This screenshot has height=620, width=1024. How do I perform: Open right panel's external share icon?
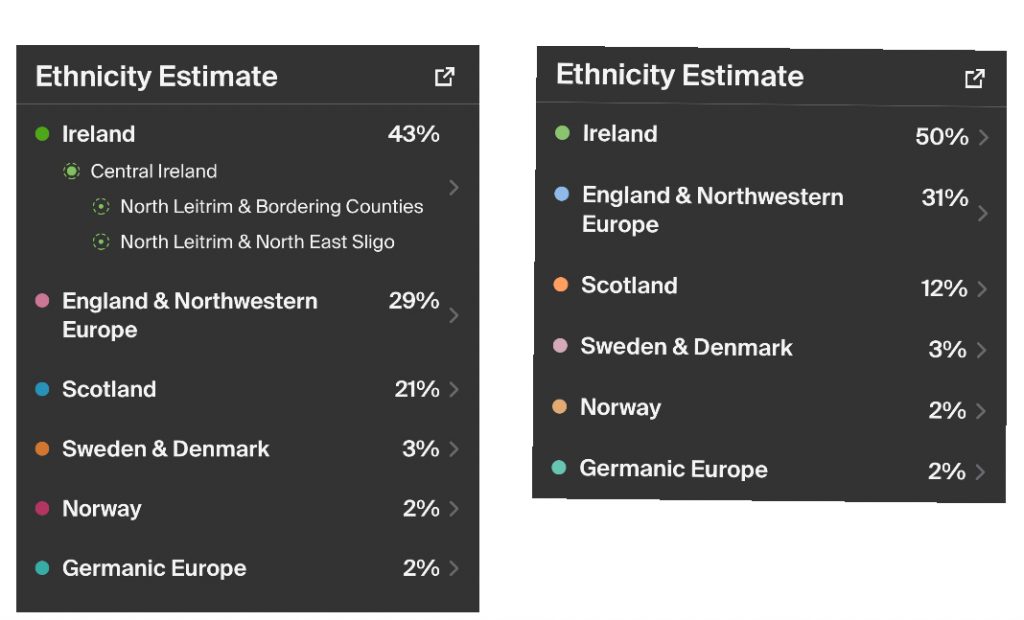(x=974, y=78)
